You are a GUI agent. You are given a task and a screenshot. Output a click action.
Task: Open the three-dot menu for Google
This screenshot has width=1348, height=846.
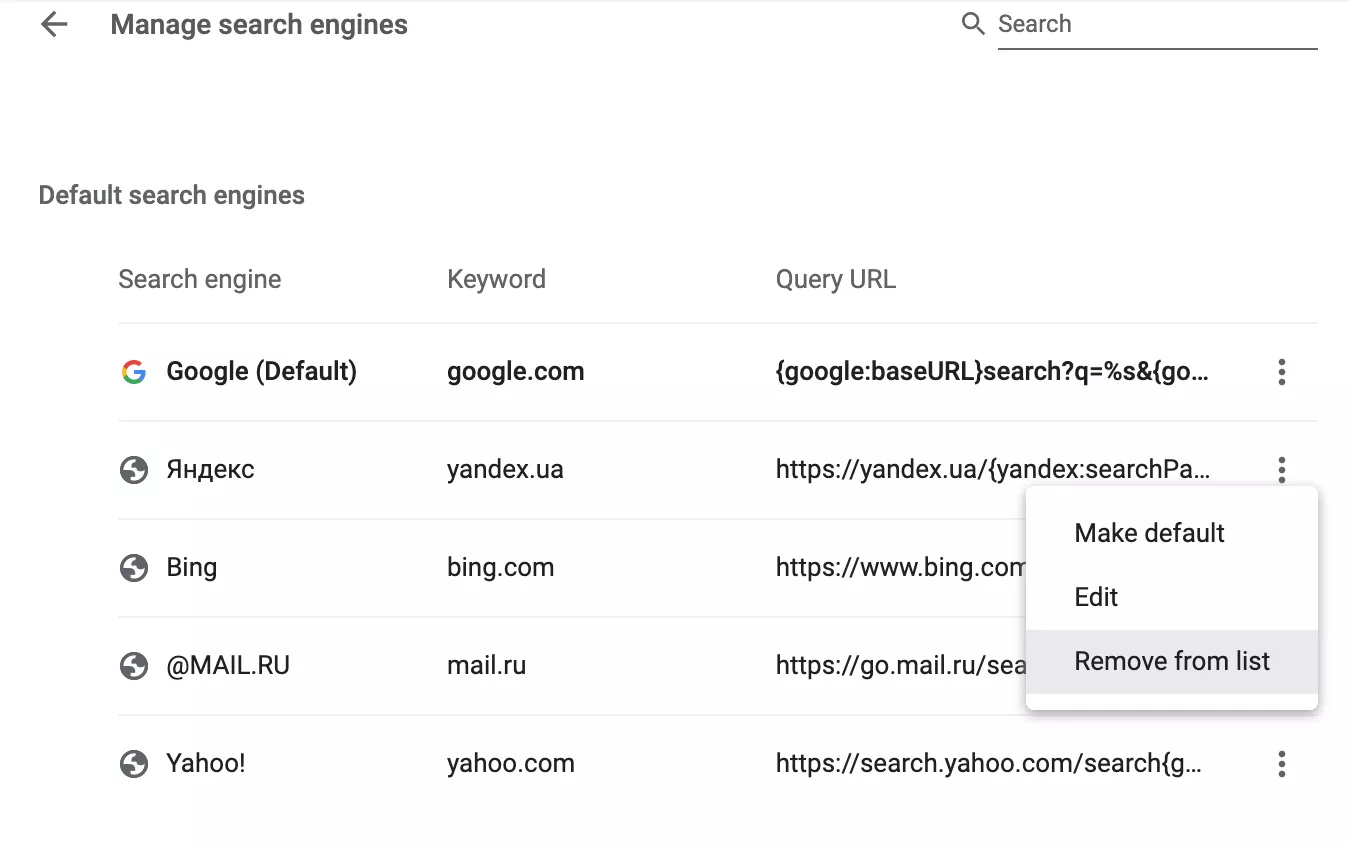click(1281, 373)
